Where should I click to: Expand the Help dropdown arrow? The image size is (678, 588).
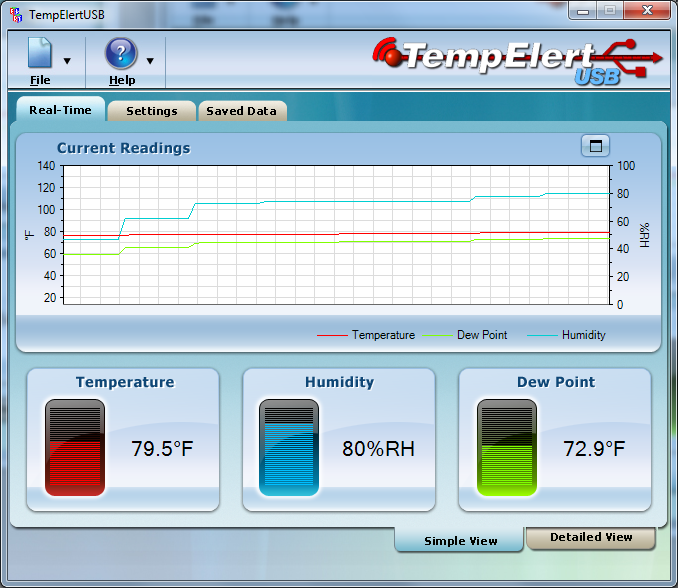point(150,61)
